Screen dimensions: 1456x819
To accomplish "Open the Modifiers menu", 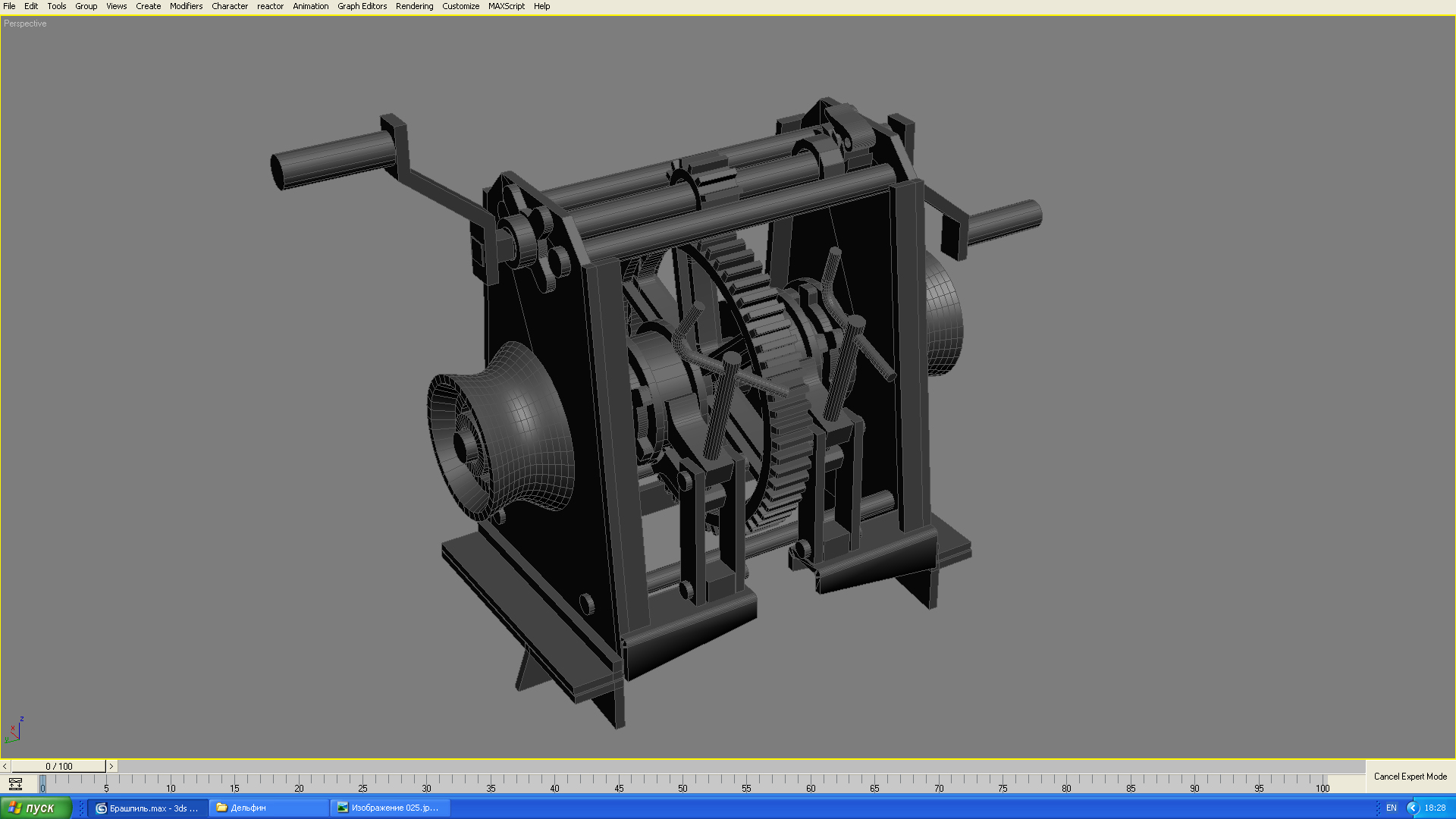I will pos(186,6).
